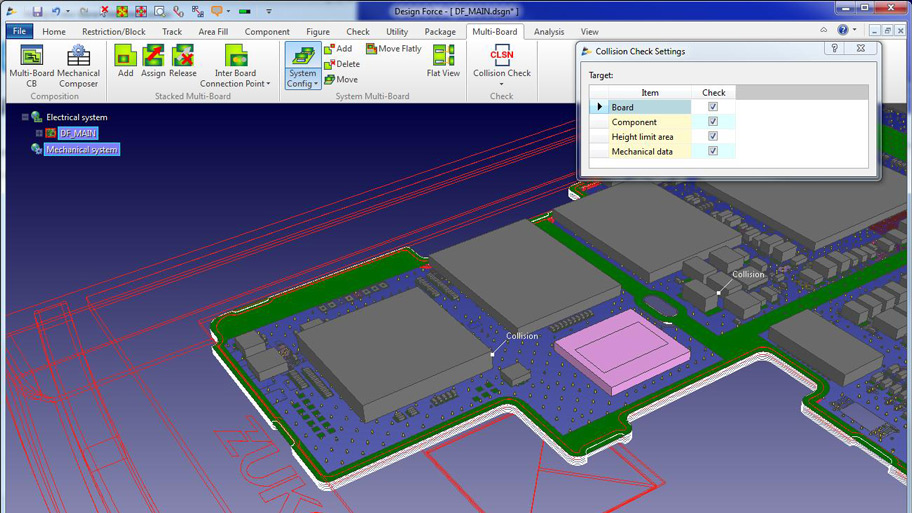The image size is (912, 513).
Task: Uncheck the Board collision target checkbox
Action: (x=713, y=107)
